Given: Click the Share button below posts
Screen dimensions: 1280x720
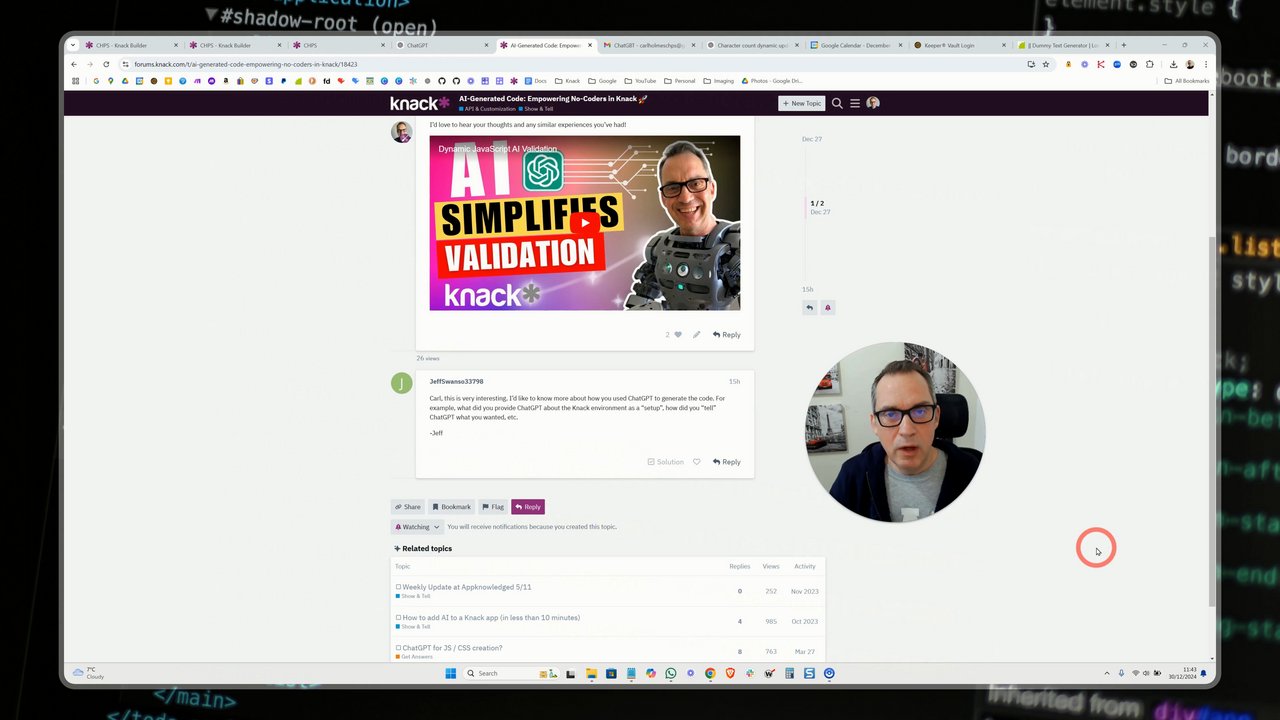Looking at the screenshot, I should 407,507.
